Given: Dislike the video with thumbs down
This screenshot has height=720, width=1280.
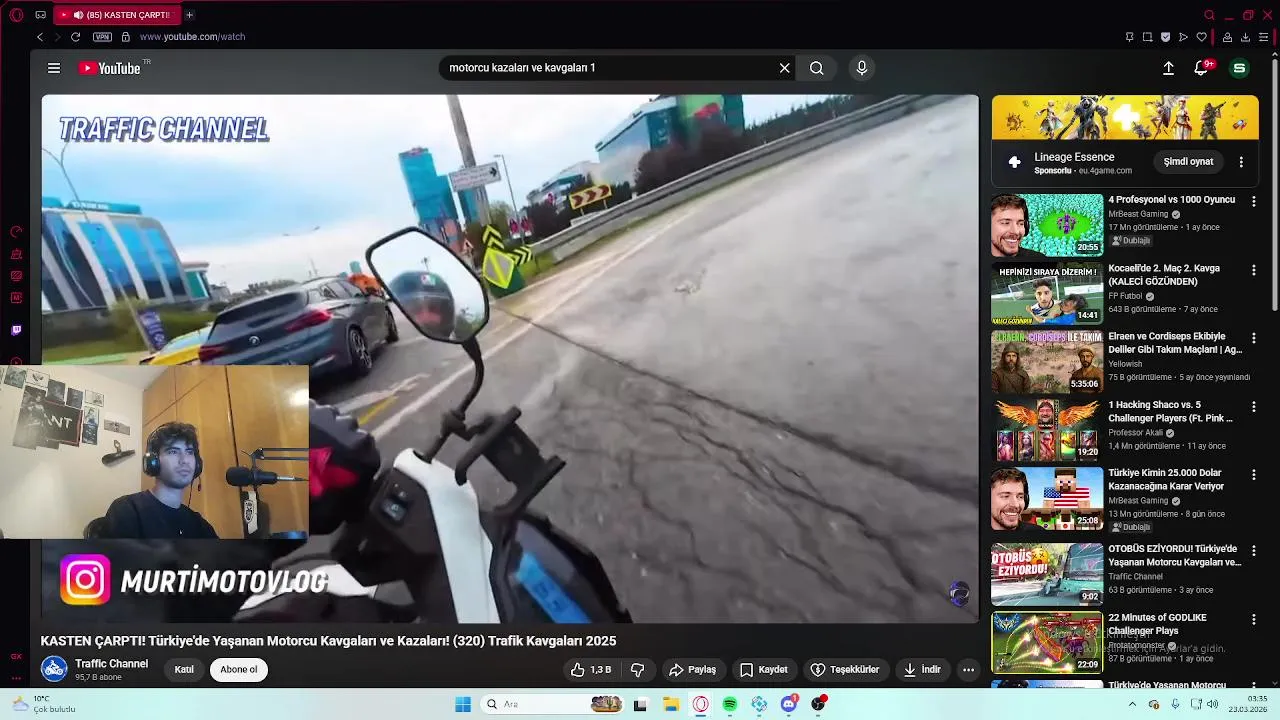Looking at the screenshot, I should click(x=638, y=670).
